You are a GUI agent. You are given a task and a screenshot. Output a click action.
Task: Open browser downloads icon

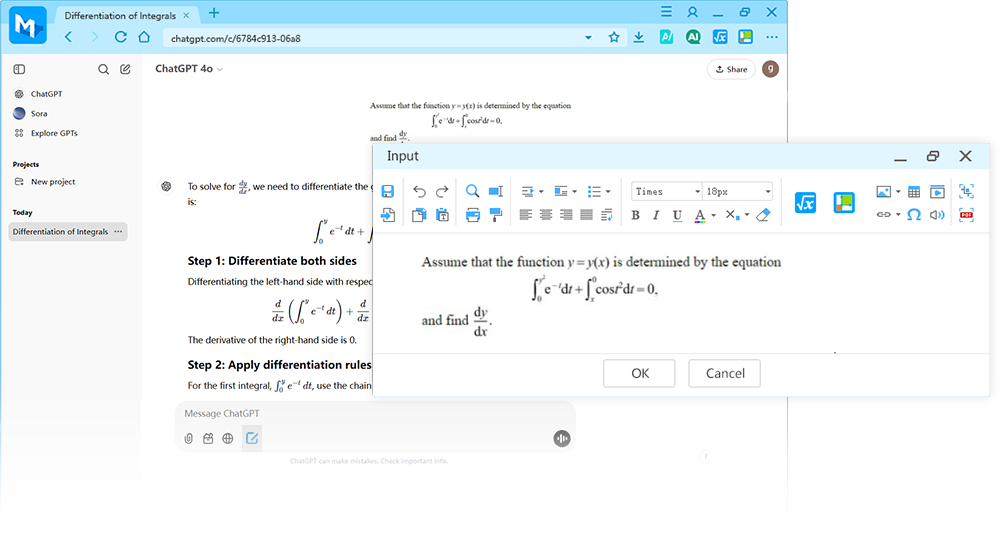[x=638, y=38]
